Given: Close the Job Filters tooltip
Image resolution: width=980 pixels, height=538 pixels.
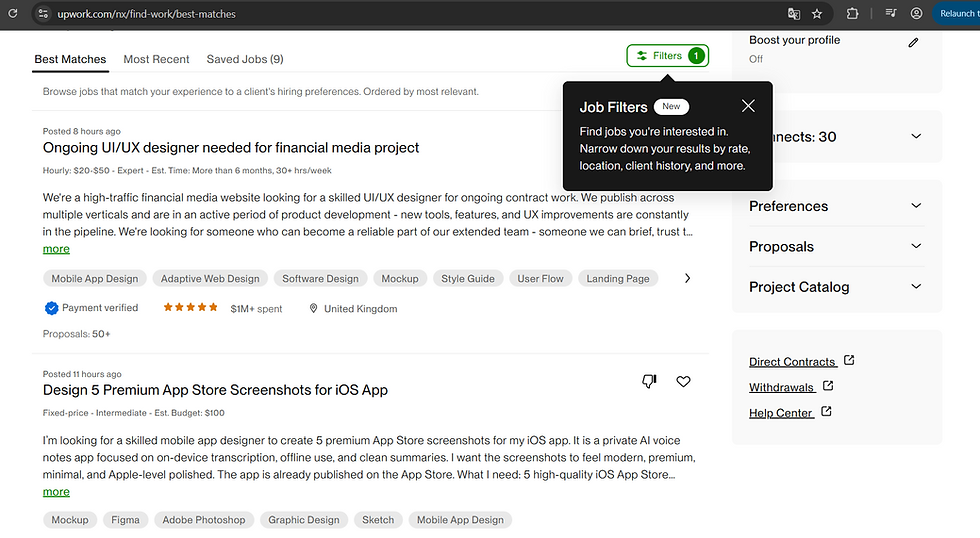Looking at the screenshot, I should [748, 106].
